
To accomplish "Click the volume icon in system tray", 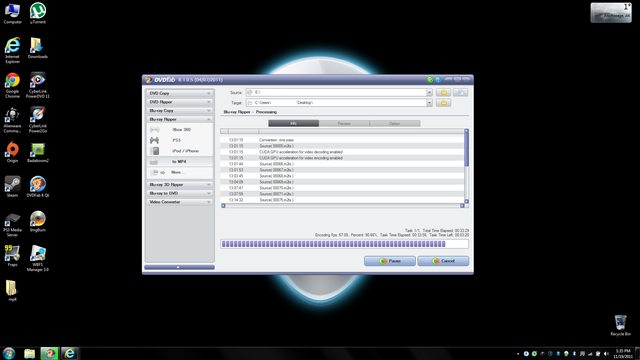I will point(606,354).
